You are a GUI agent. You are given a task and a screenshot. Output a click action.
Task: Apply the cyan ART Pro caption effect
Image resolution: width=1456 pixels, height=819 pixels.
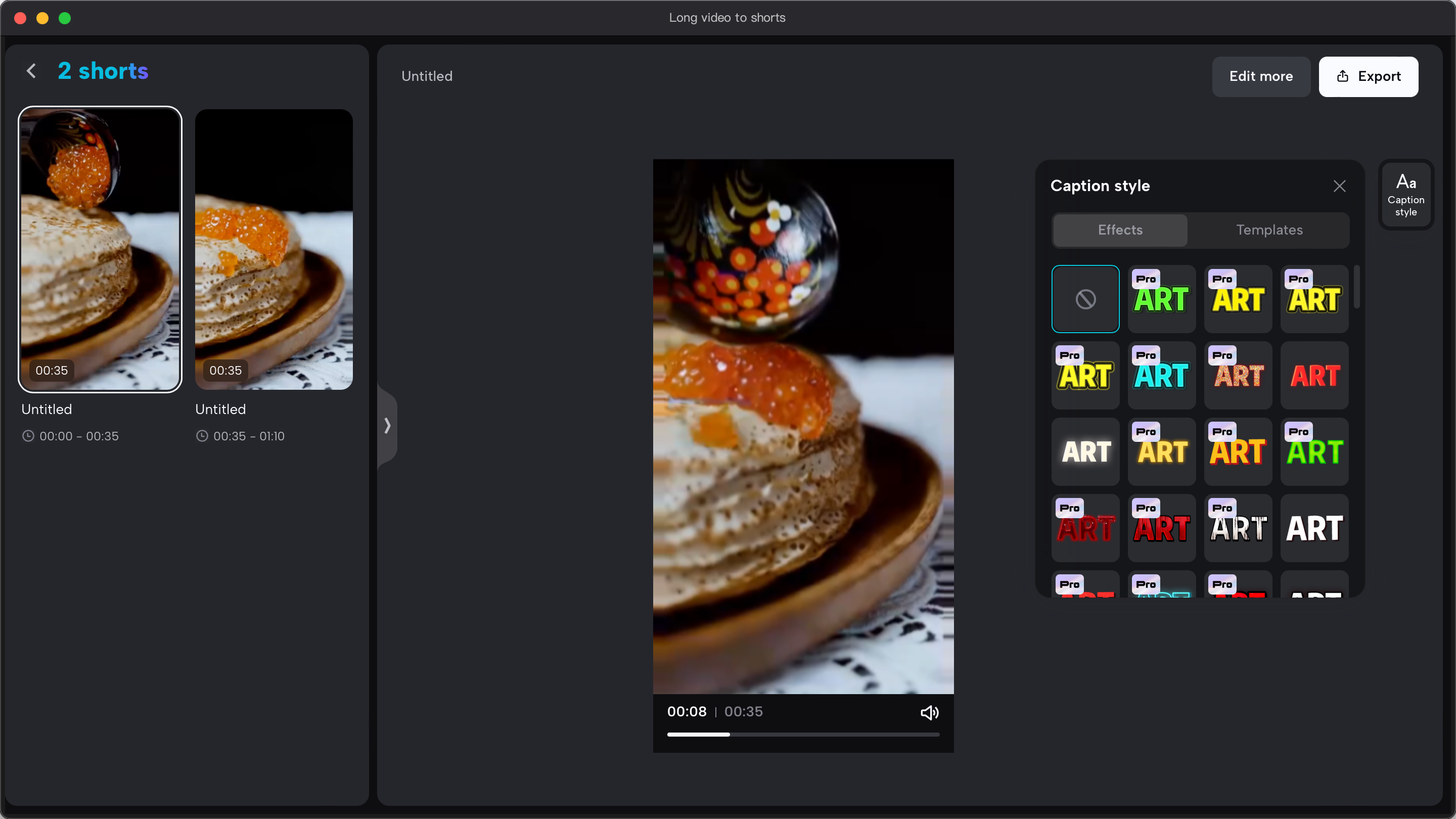(1162, 375)
